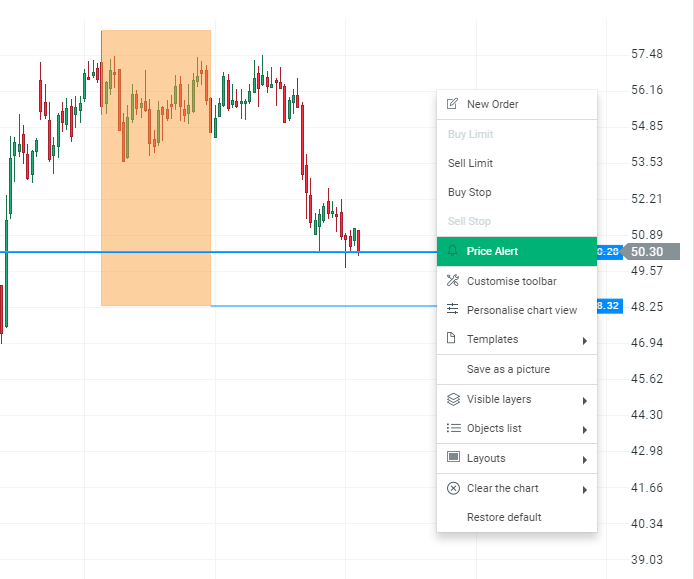The width and height of the screenshot is (694, 579).
Task: Choose Restore default menu entry
Action: click(504, 517)
